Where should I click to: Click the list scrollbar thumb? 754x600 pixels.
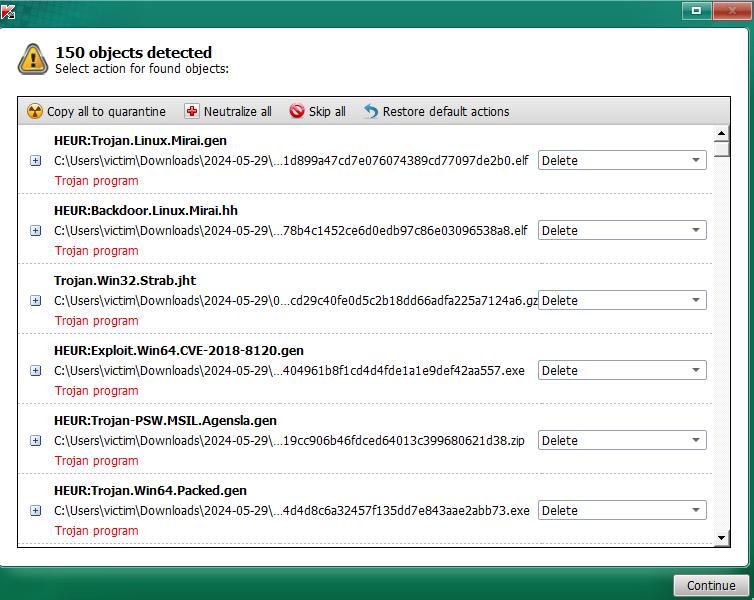tap(721, 149)
